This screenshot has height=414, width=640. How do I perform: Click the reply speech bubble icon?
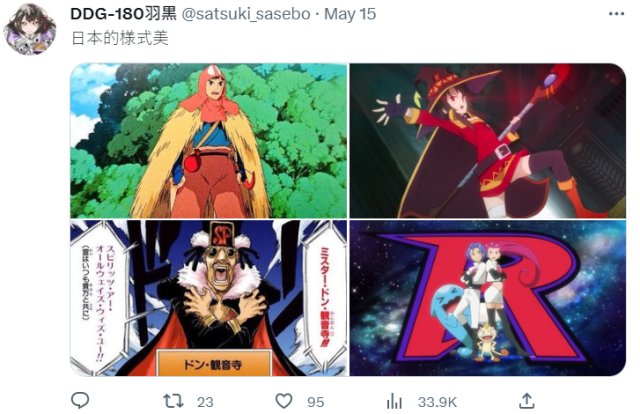[80, 401]
